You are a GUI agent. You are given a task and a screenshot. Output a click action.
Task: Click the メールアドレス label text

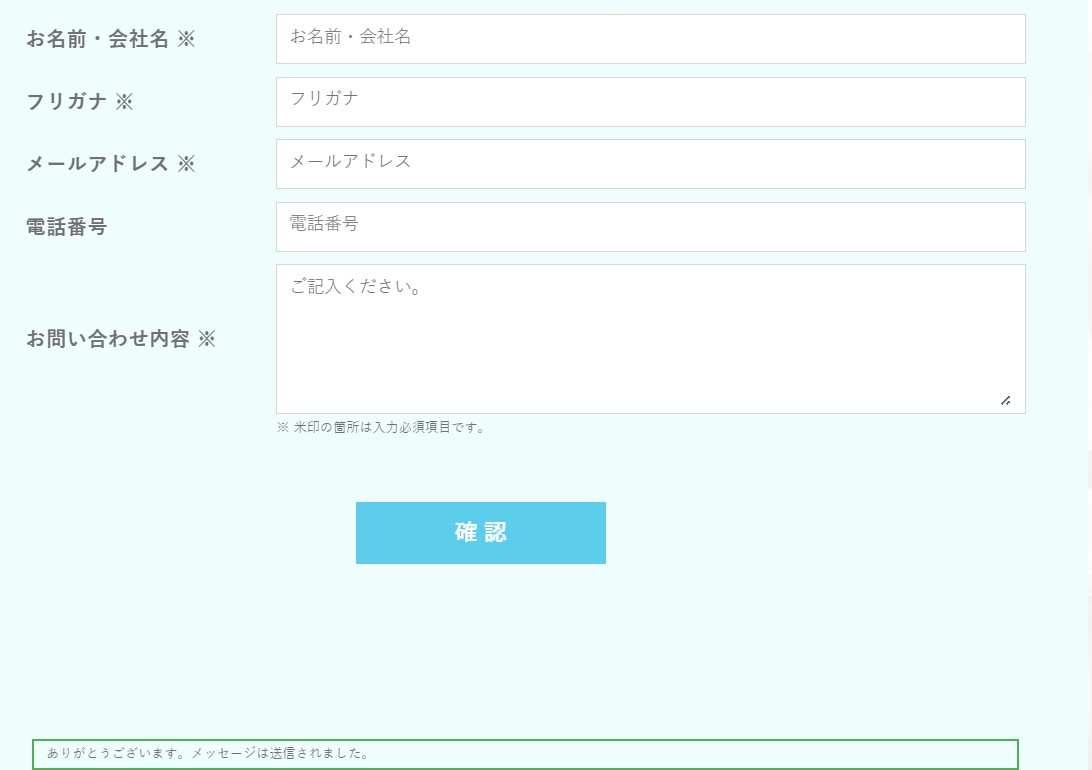coord(97,164)
